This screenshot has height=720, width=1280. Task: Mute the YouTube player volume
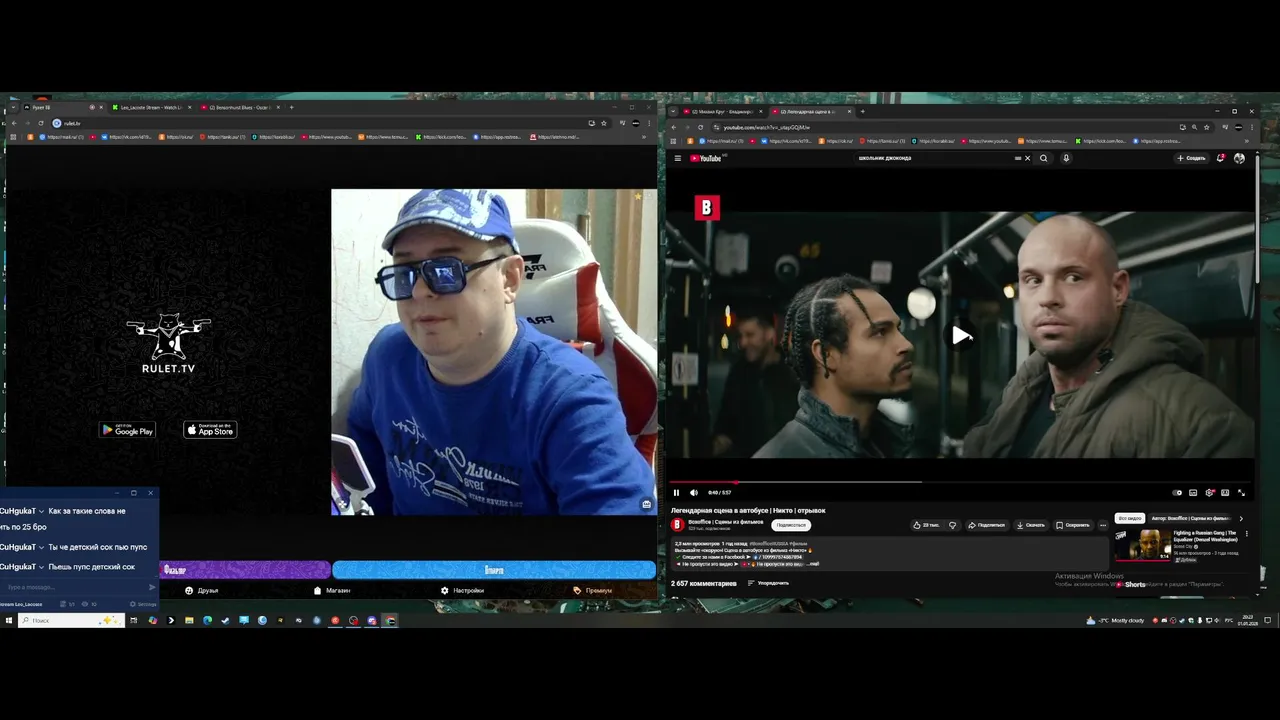pos(694,492)
